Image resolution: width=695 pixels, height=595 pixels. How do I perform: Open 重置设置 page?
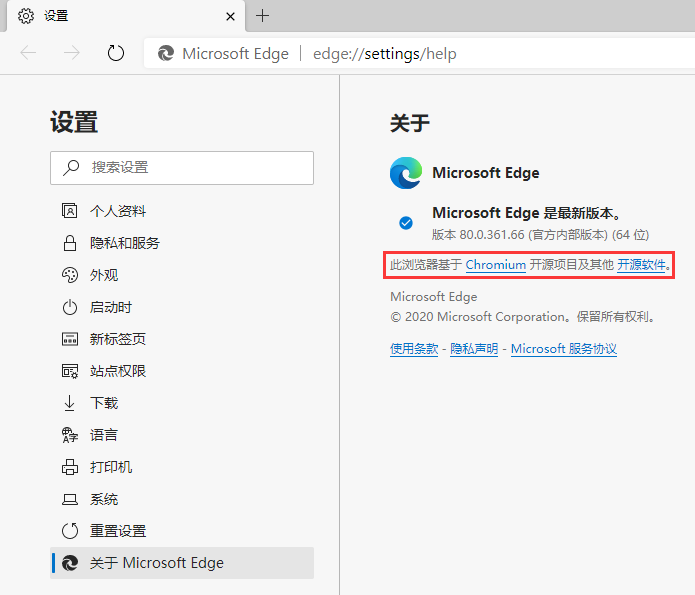(182, 531)
